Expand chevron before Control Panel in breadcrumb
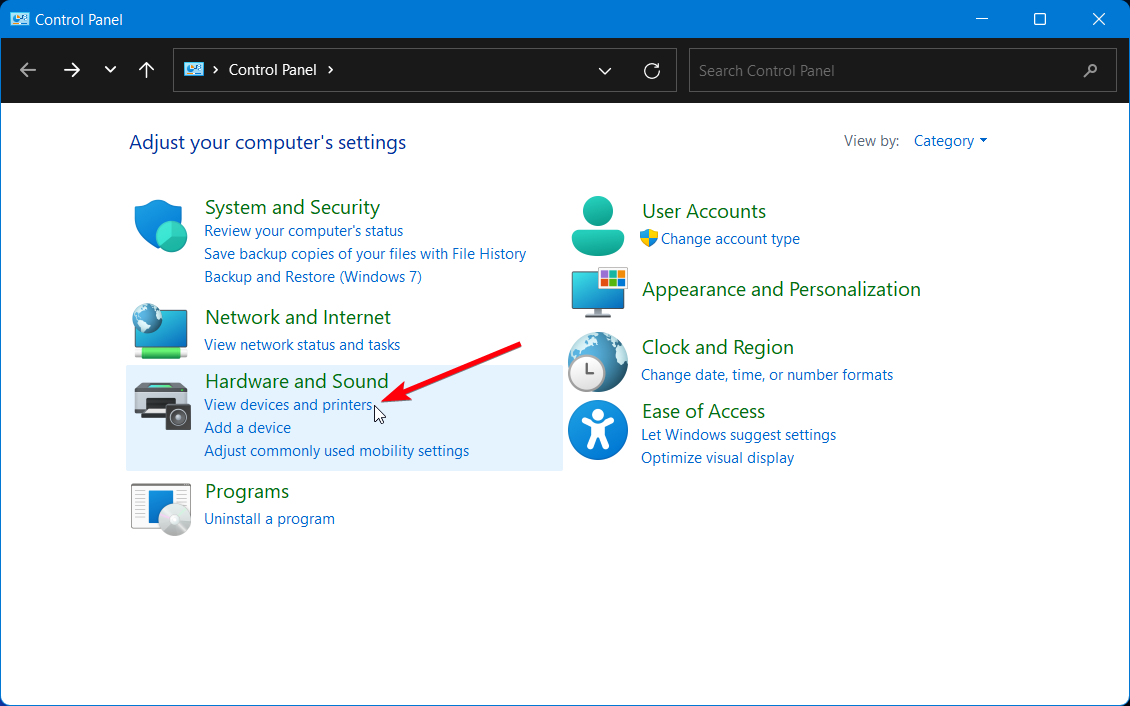Image resolution: width=1130 pixels, height=706 pixels. point(215,70)
